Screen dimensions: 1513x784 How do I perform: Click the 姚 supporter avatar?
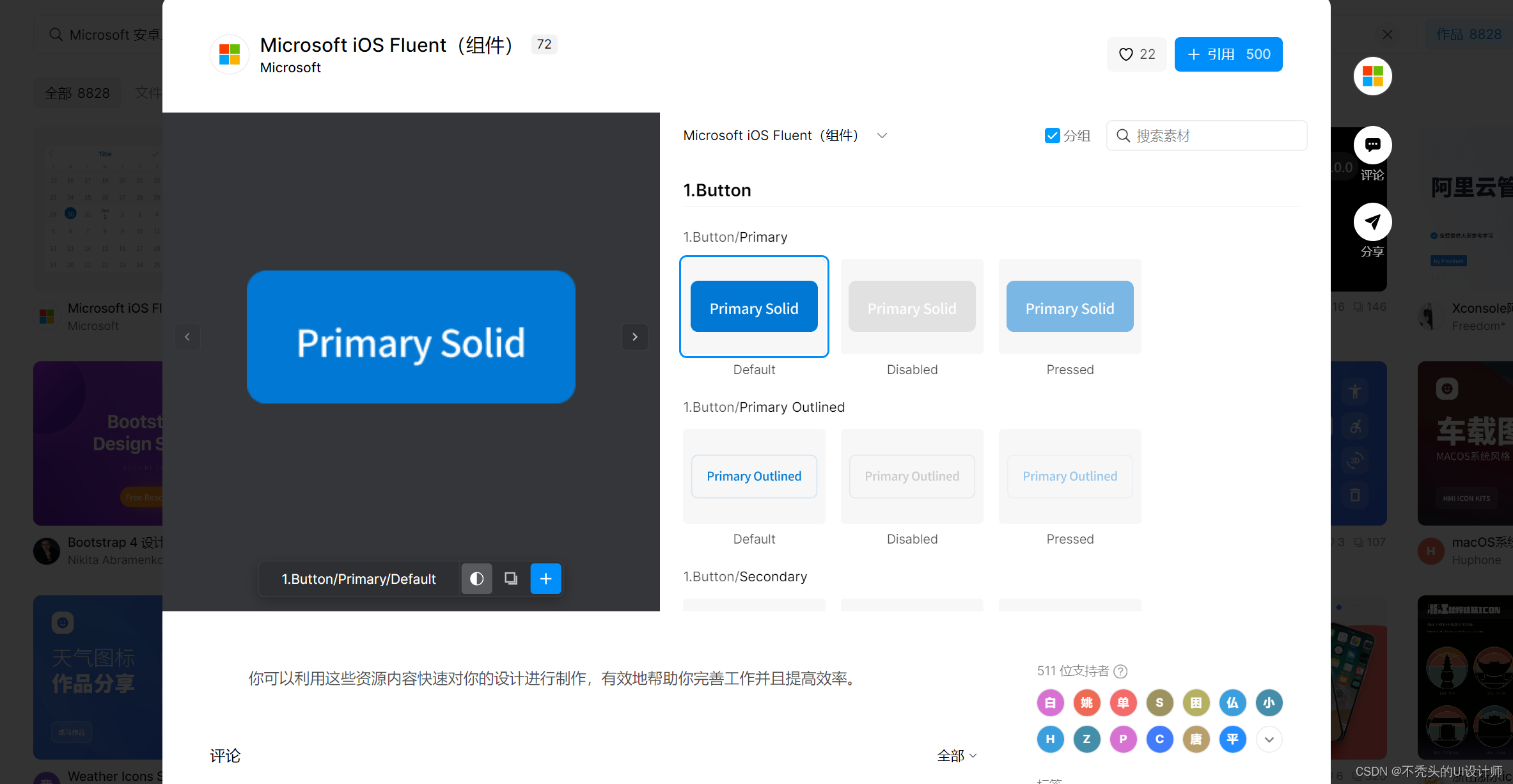[1086, 703]
